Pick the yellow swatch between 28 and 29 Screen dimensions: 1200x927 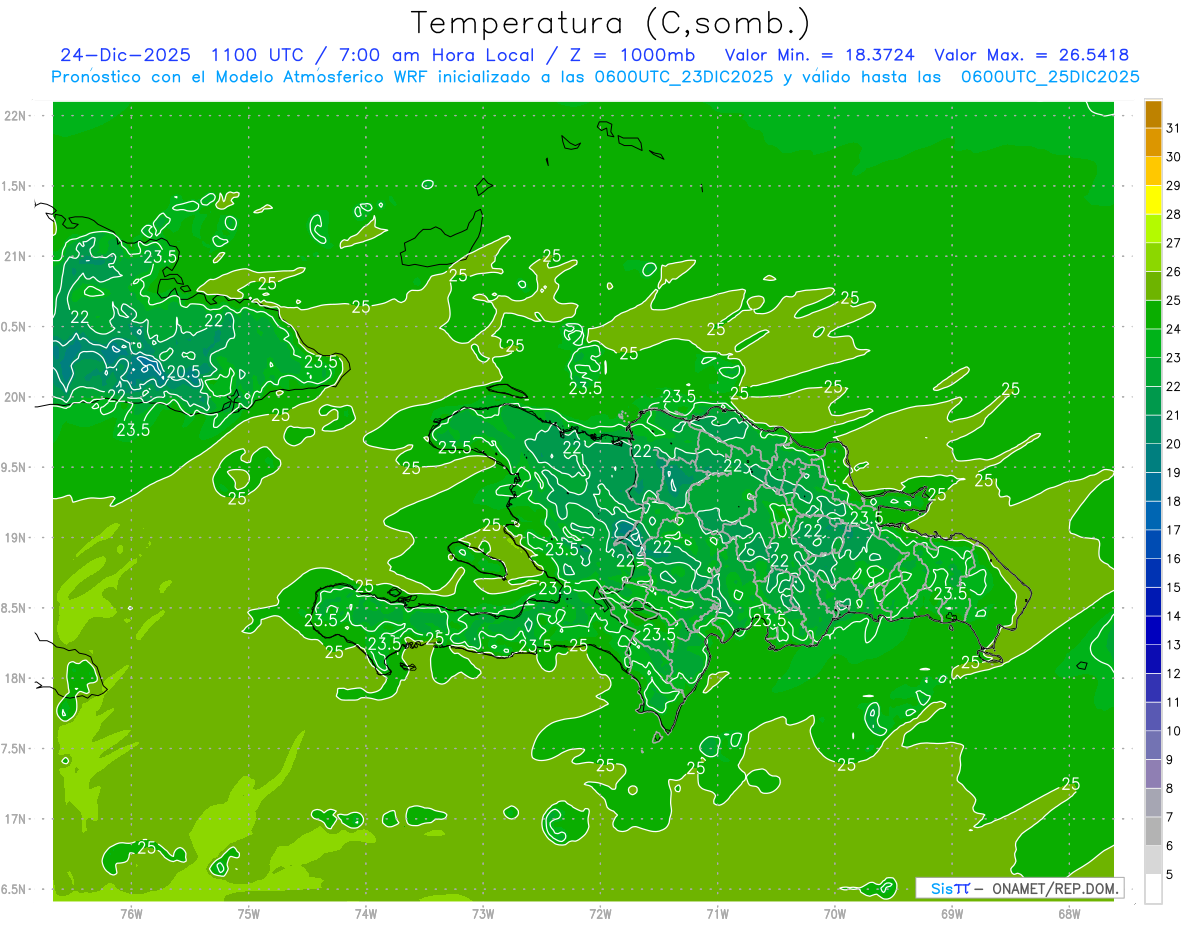pyautogui.click(x=1153, y=200)
